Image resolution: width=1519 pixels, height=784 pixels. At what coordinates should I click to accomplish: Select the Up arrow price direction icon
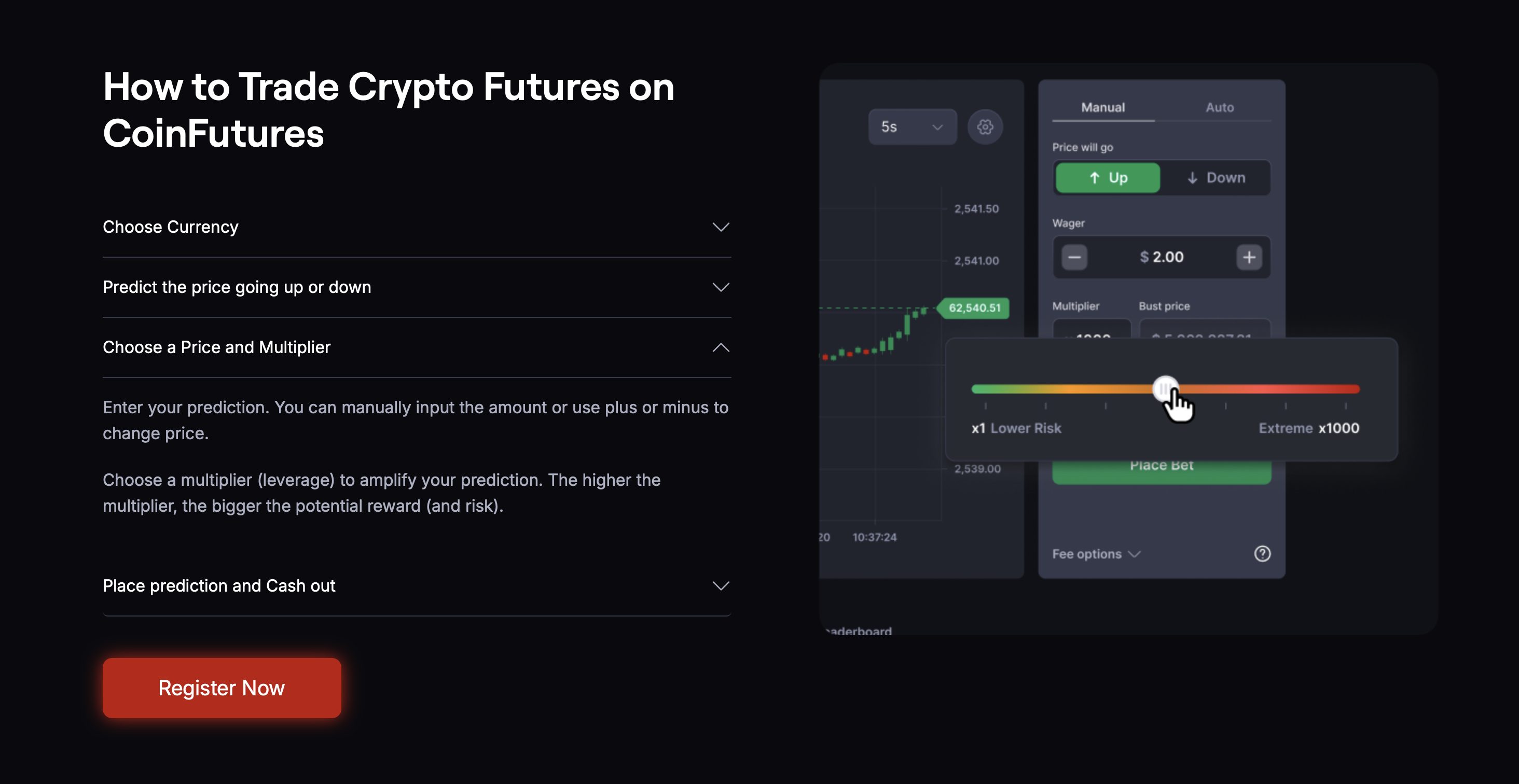coord(1095,177)
